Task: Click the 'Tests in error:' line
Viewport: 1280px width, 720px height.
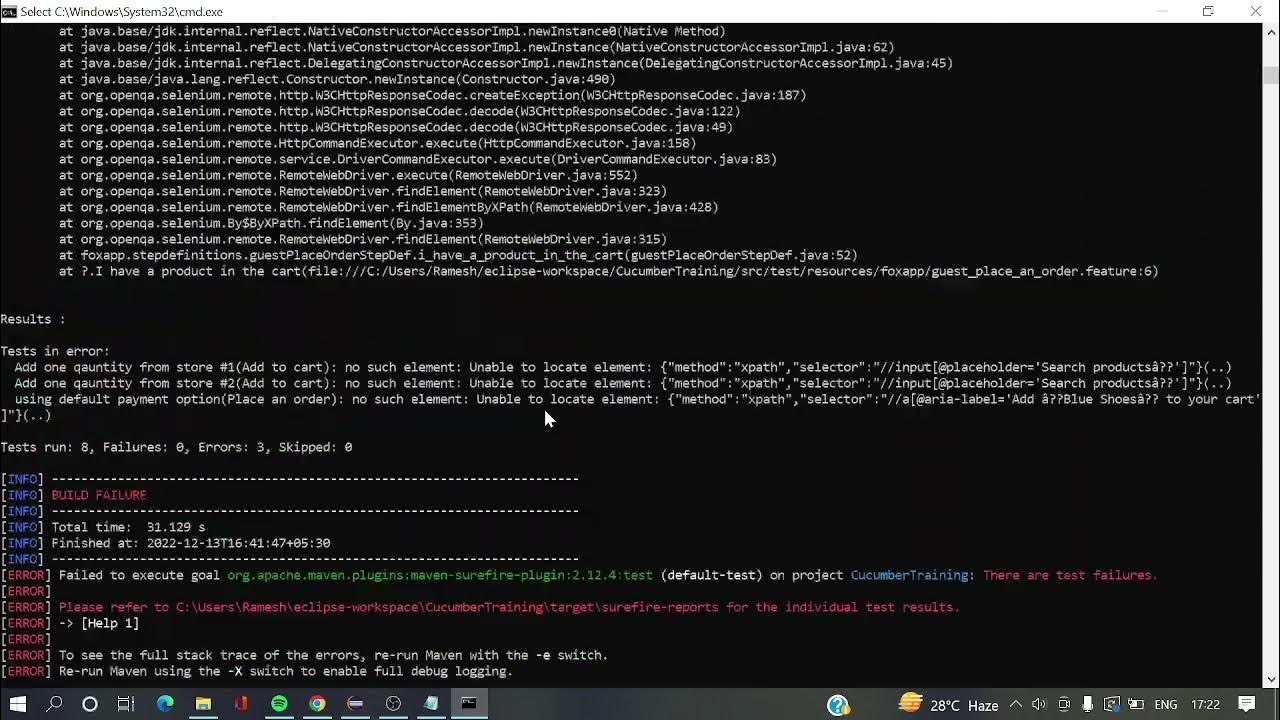Action: click(x=55, y=351)
